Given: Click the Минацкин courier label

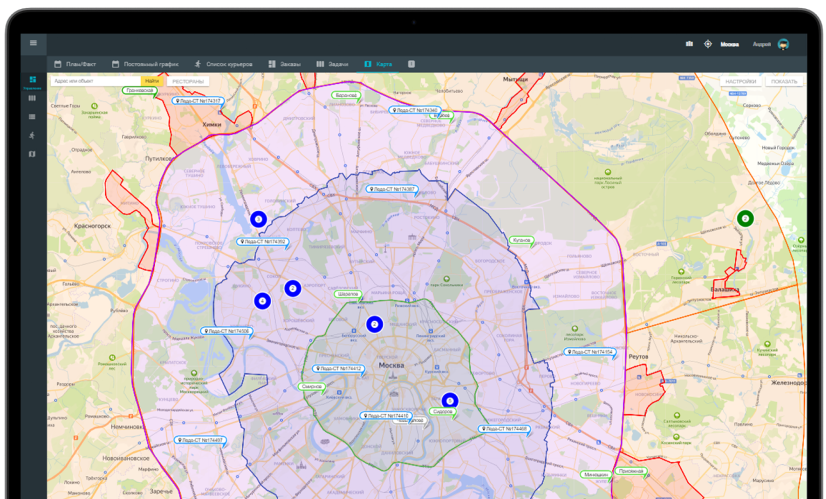Looking at the screenshot, I should coord(596,475).
